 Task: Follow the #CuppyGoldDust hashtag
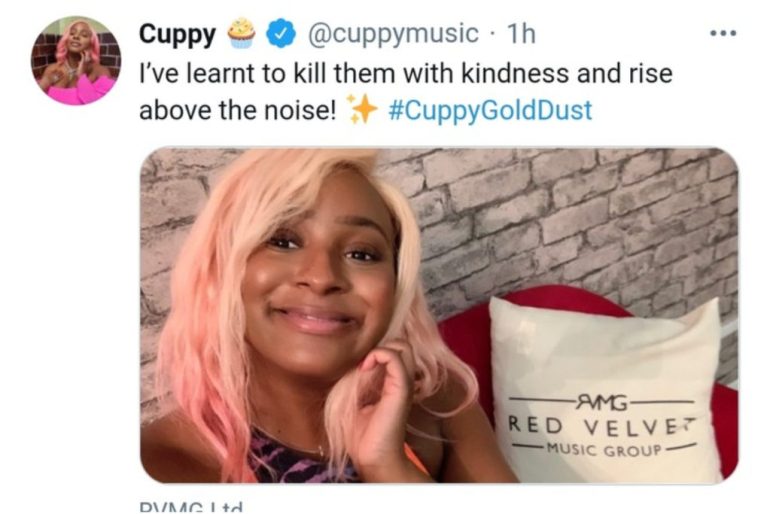[490, 109]
